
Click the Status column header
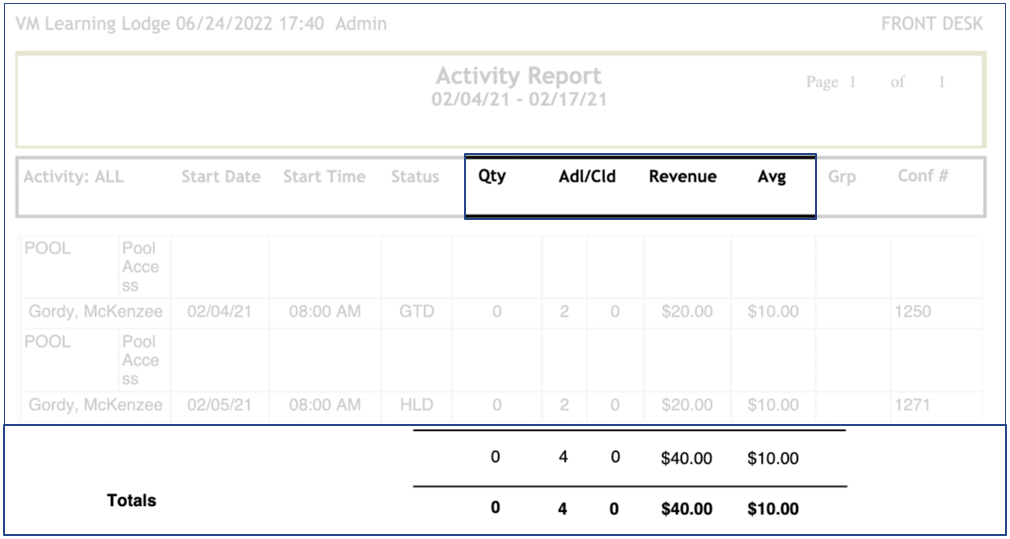[415, 177]
